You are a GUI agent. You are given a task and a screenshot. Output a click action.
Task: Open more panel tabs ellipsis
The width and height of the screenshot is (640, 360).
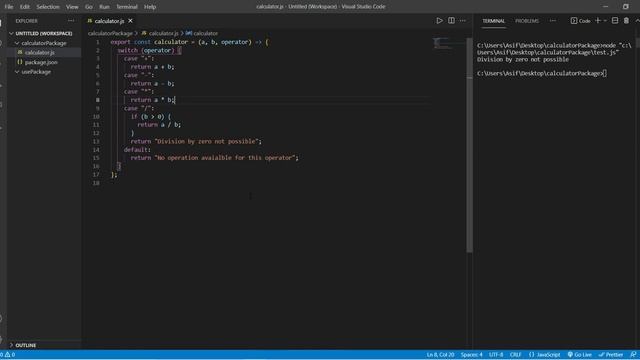pos(553,21)
